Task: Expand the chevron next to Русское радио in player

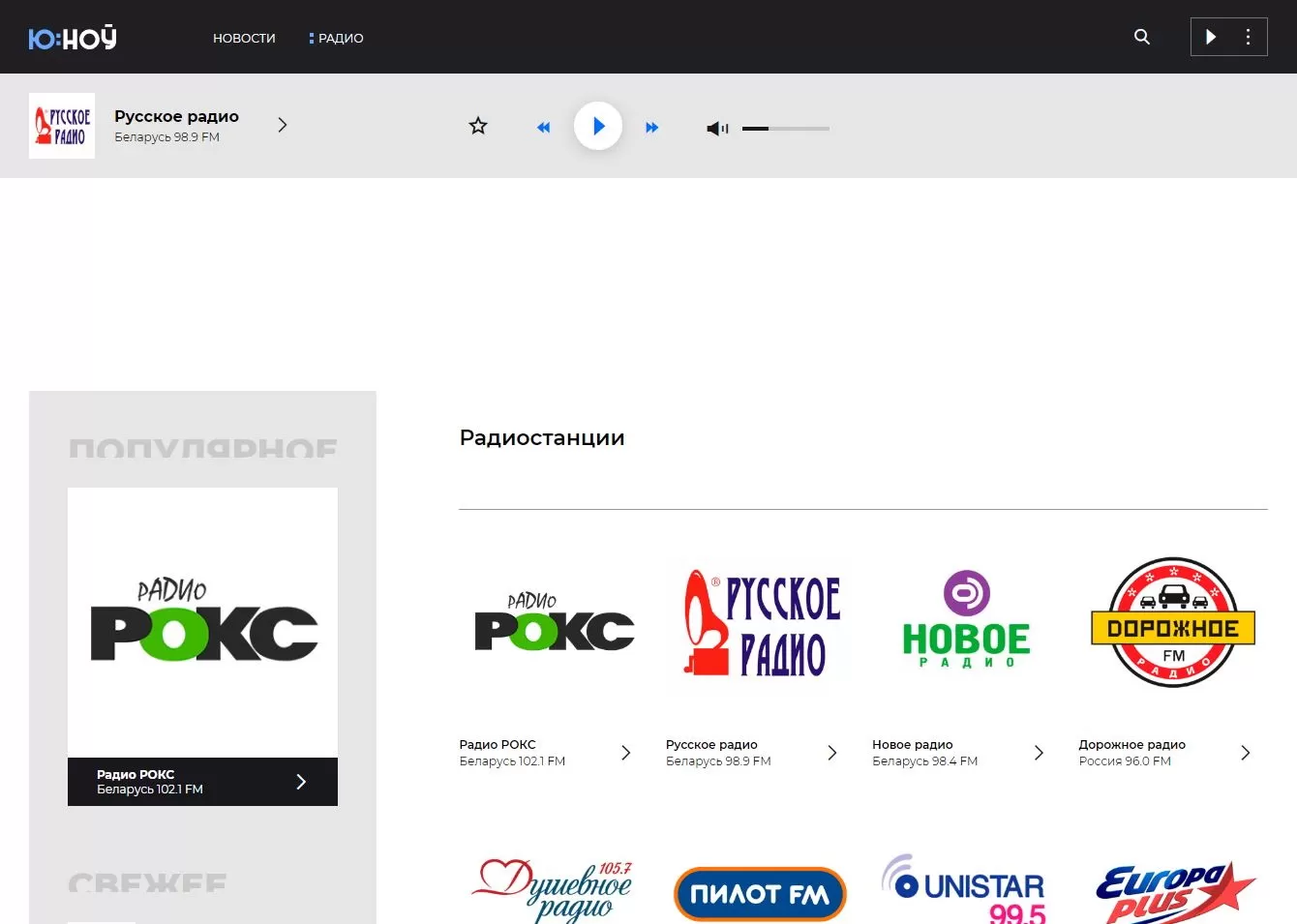Action: click(x=283, y=125)
